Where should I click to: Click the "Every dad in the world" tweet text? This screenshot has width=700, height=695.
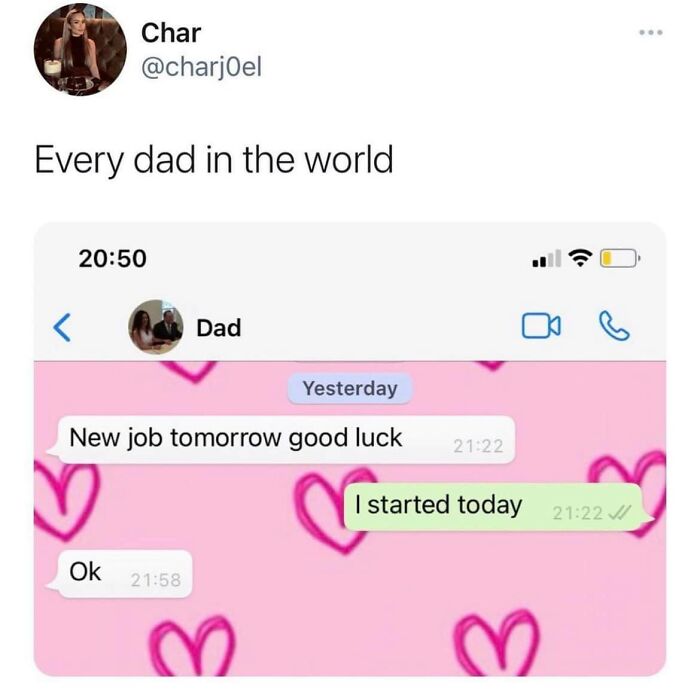point(214,159)
